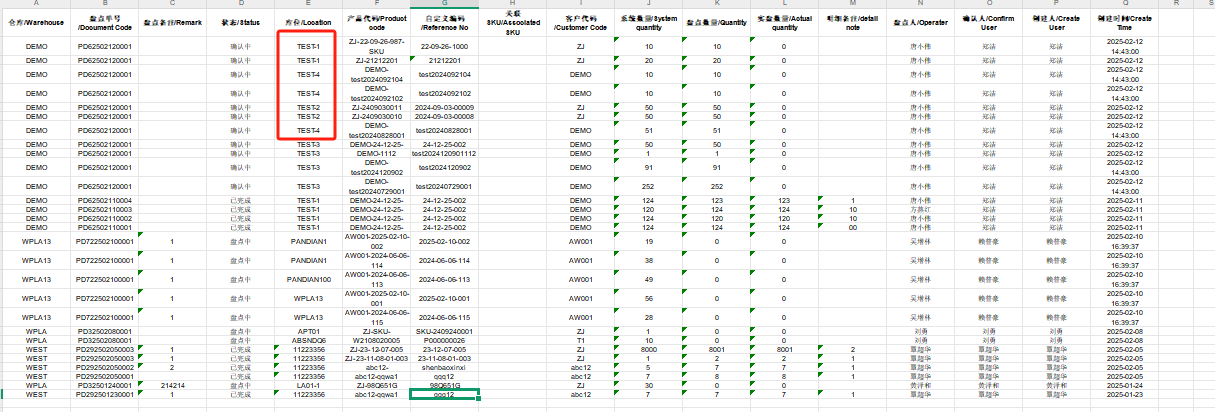Select location cell PANDIAN100
The image size is (1215, 412).
point(308,279)
